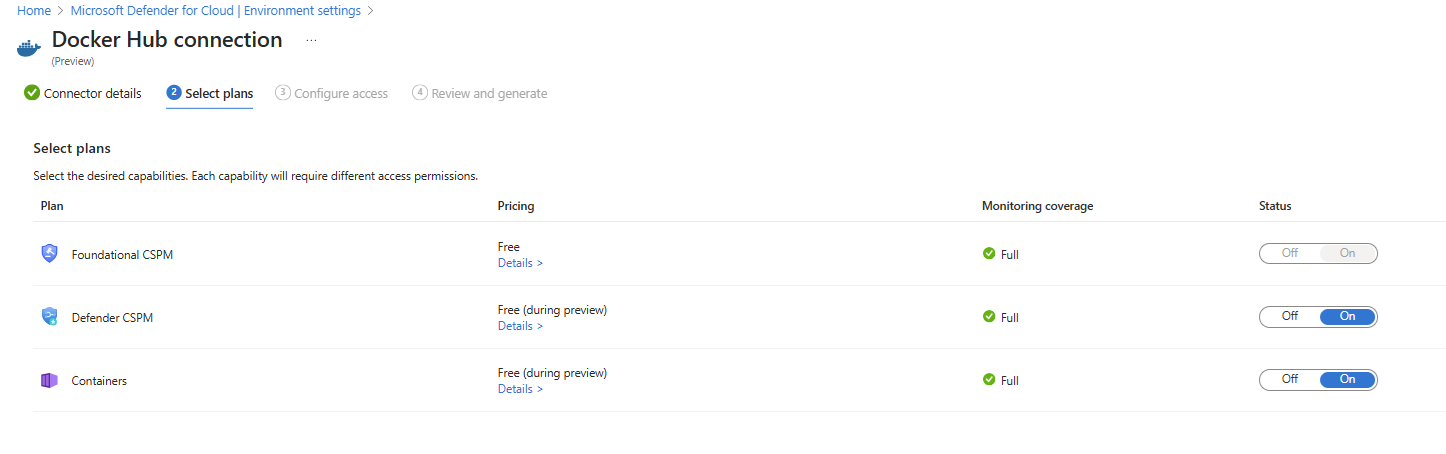Click the Containers plan icon
The width and height of the screenshot is (1446, 454).
49,380
